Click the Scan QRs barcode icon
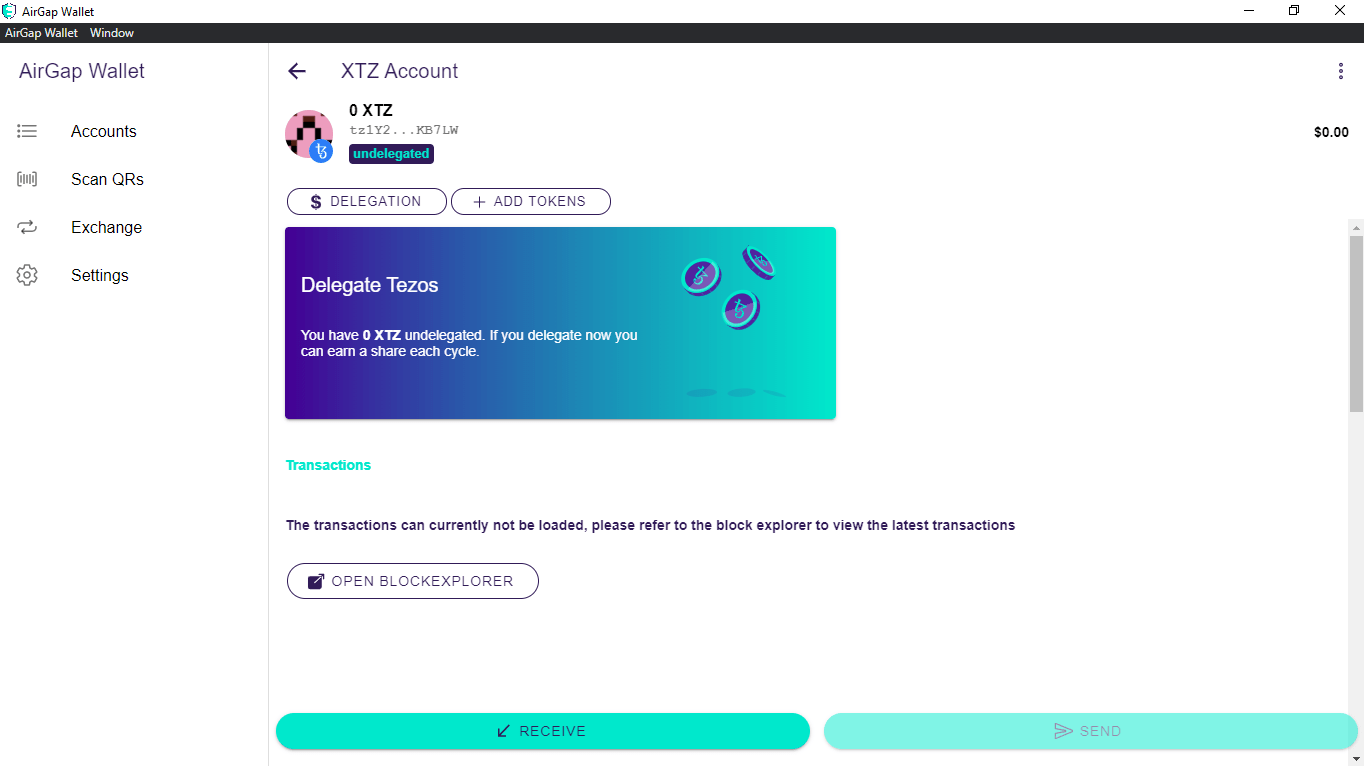This screenshot has height=766, width=1364. 27,179
